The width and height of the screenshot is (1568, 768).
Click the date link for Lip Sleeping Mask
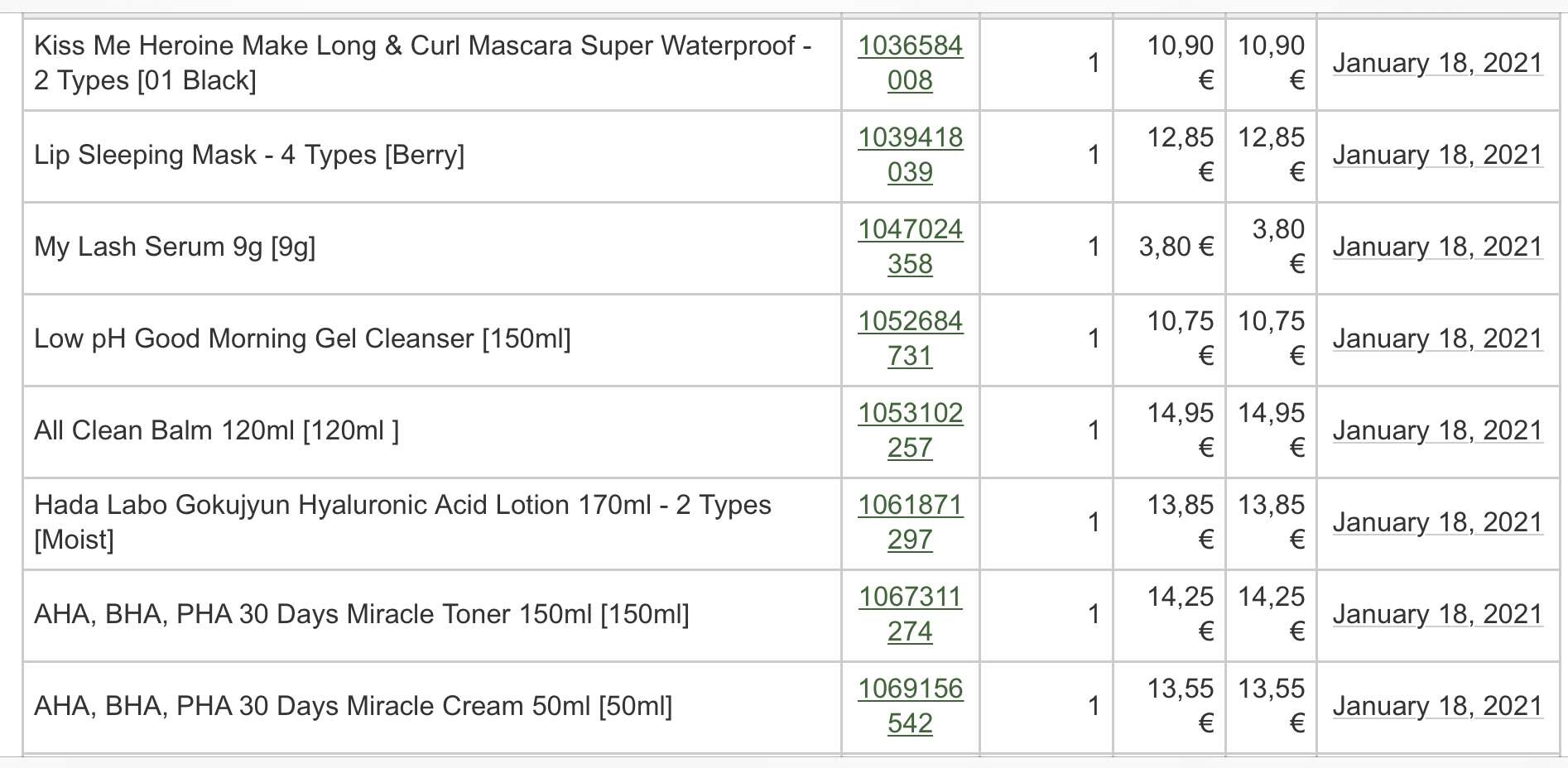[1437, 155]
